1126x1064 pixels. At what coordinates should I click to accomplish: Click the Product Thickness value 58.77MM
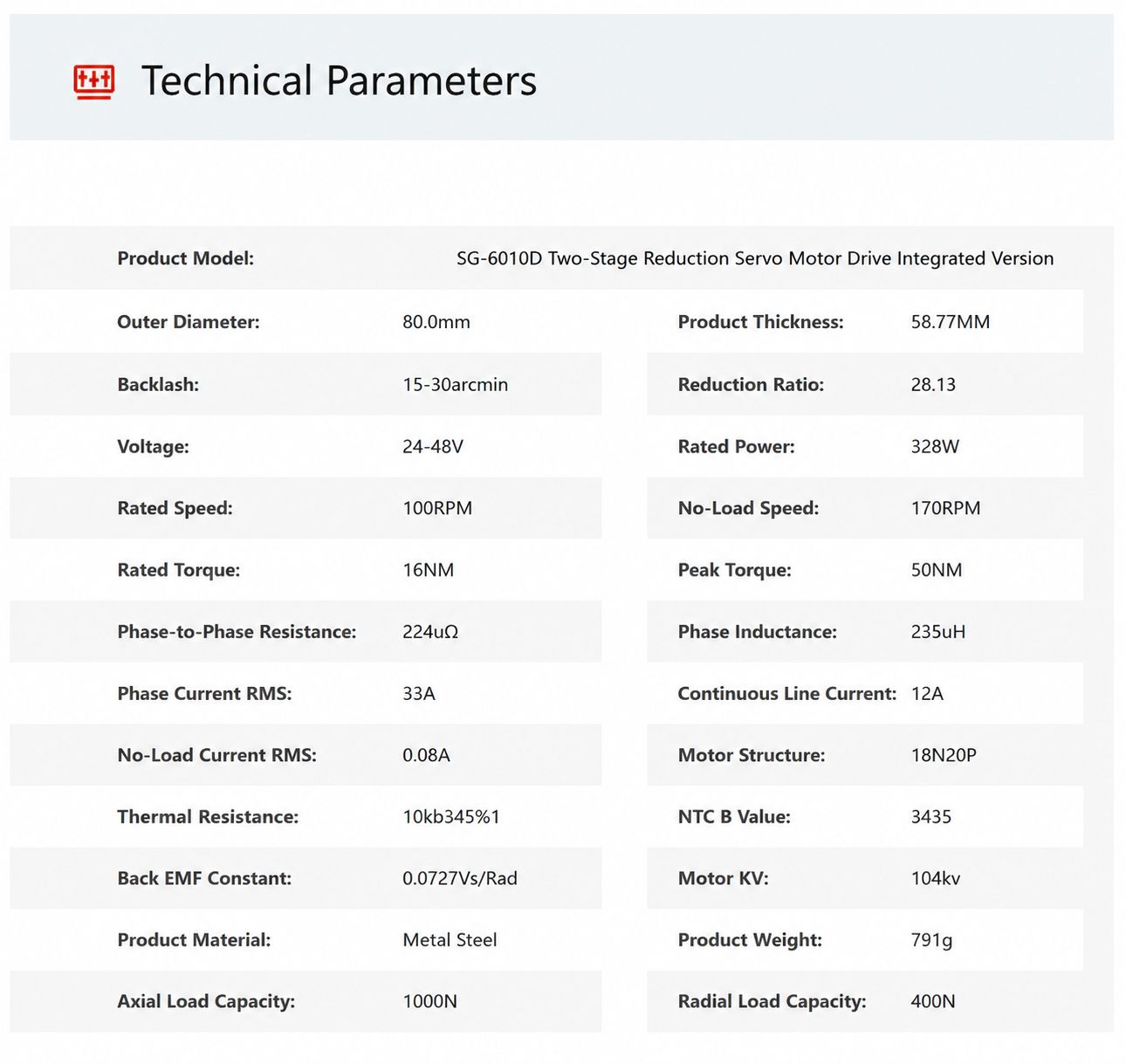coord(951,322)
